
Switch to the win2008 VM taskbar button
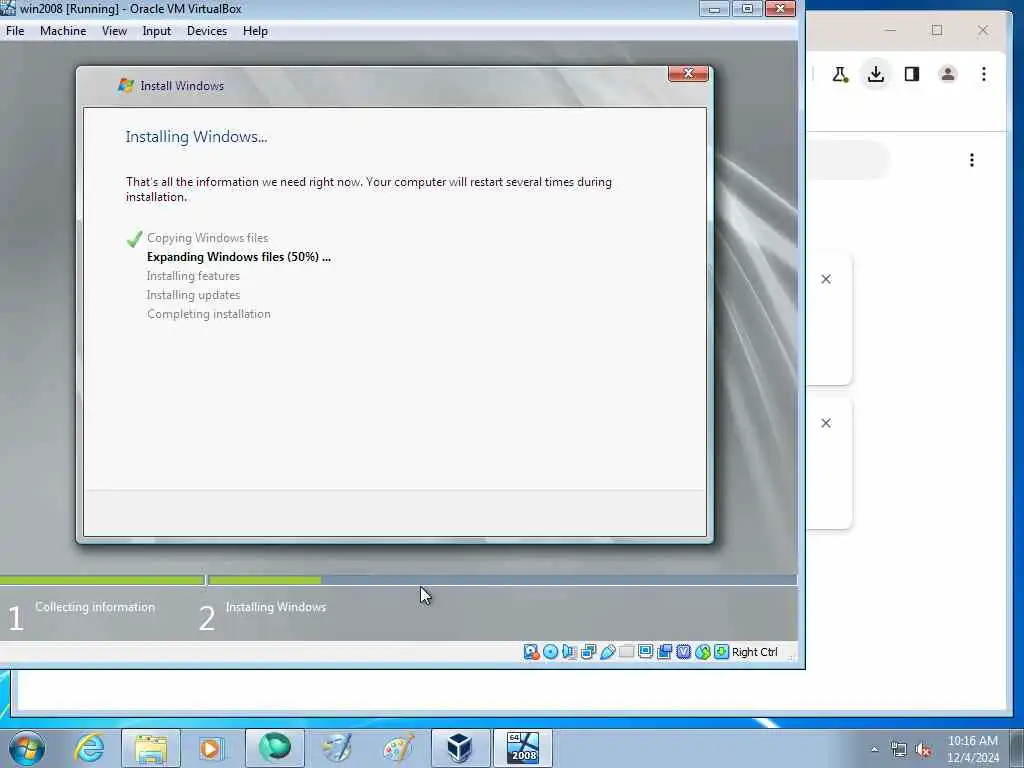[522, 748]
